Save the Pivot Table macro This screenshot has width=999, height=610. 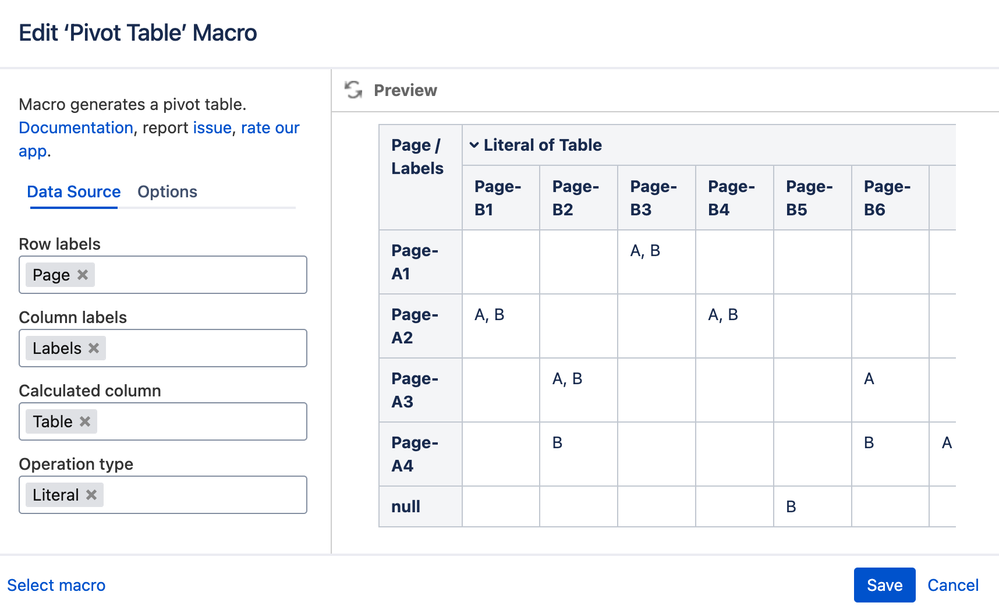click(x=884, y=585)
